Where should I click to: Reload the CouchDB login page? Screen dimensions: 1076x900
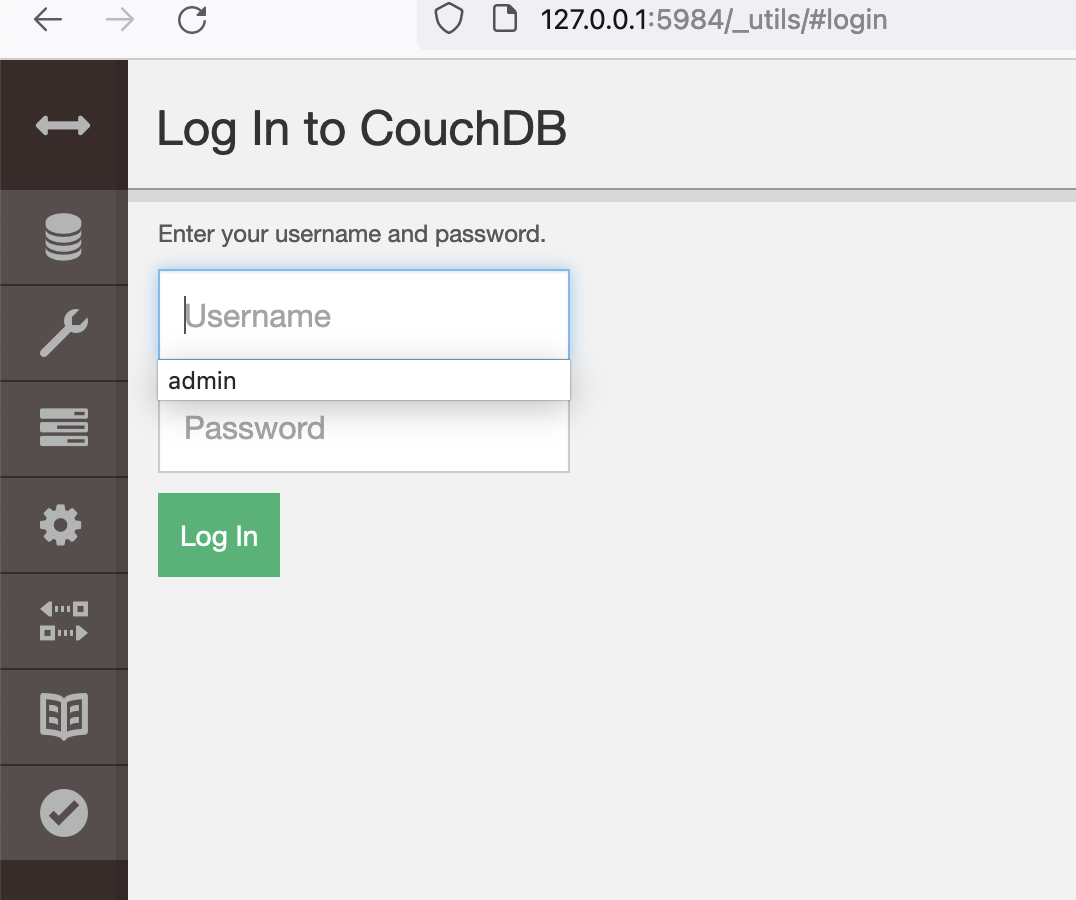192,19
